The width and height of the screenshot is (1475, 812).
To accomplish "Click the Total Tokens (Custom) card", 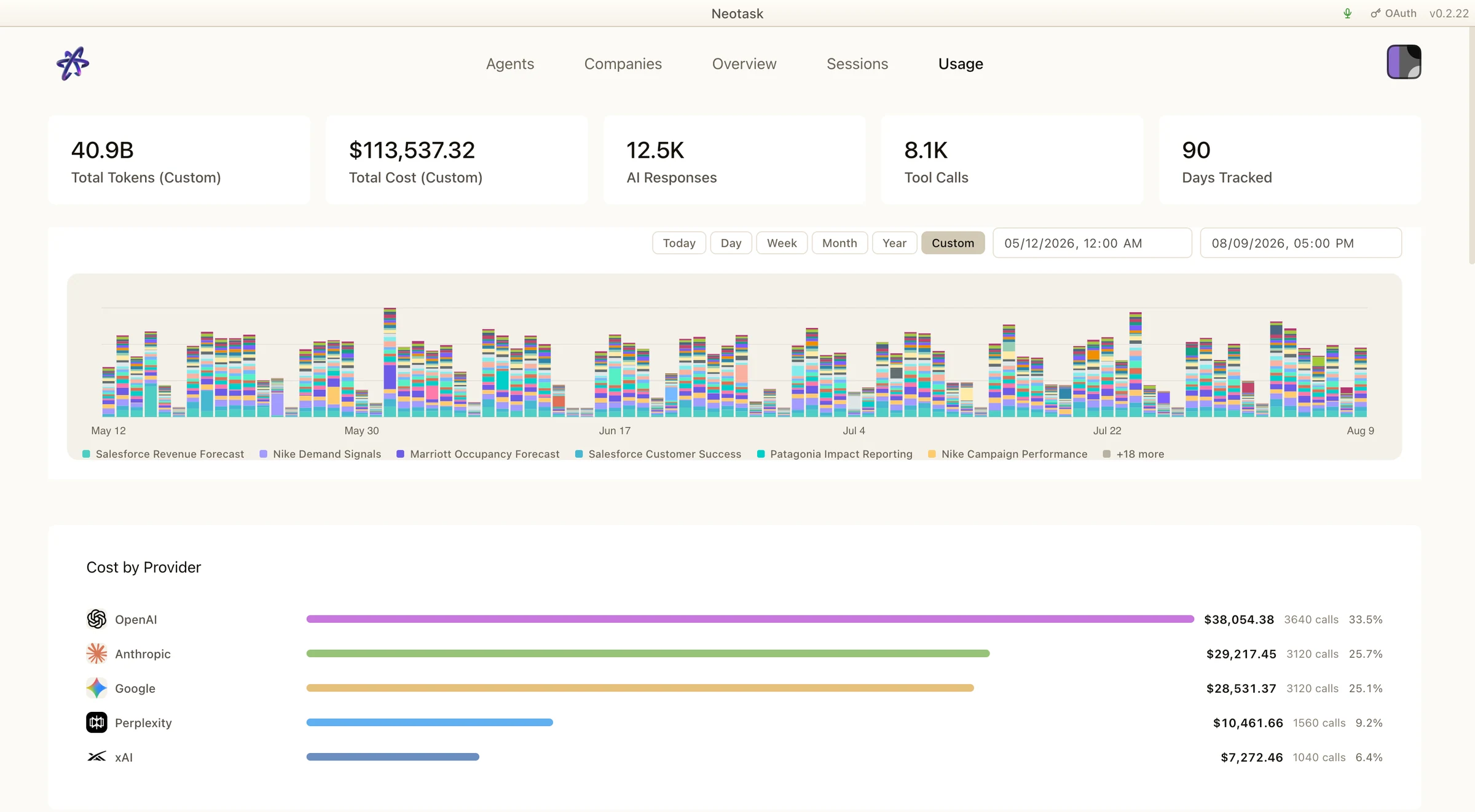I will point(179,160).
